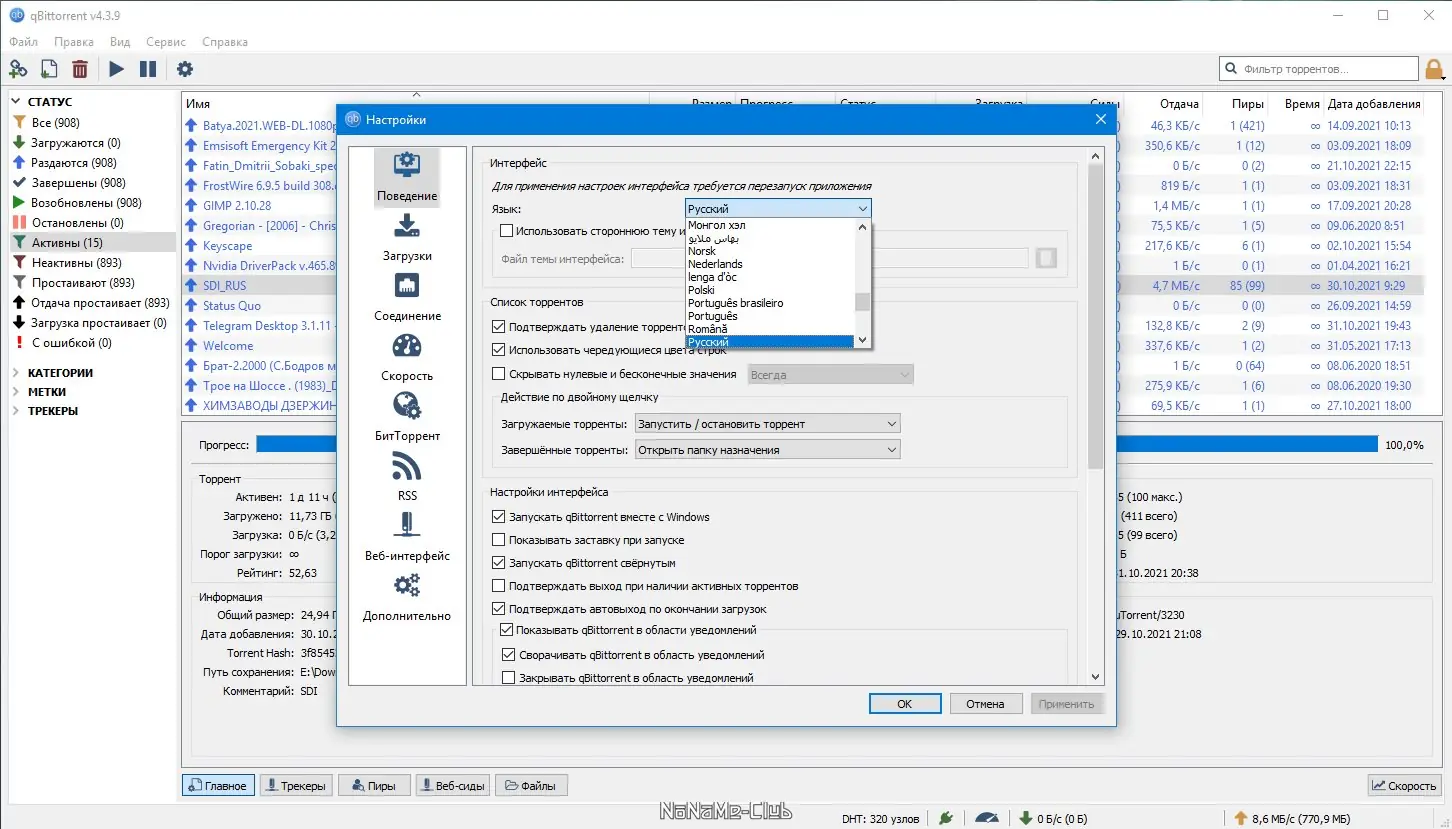Viewport: 1452px width, 829px height.
Task: Enable the Использовать стороннюю тему checkbox
Action: click(x=506, y=231)
